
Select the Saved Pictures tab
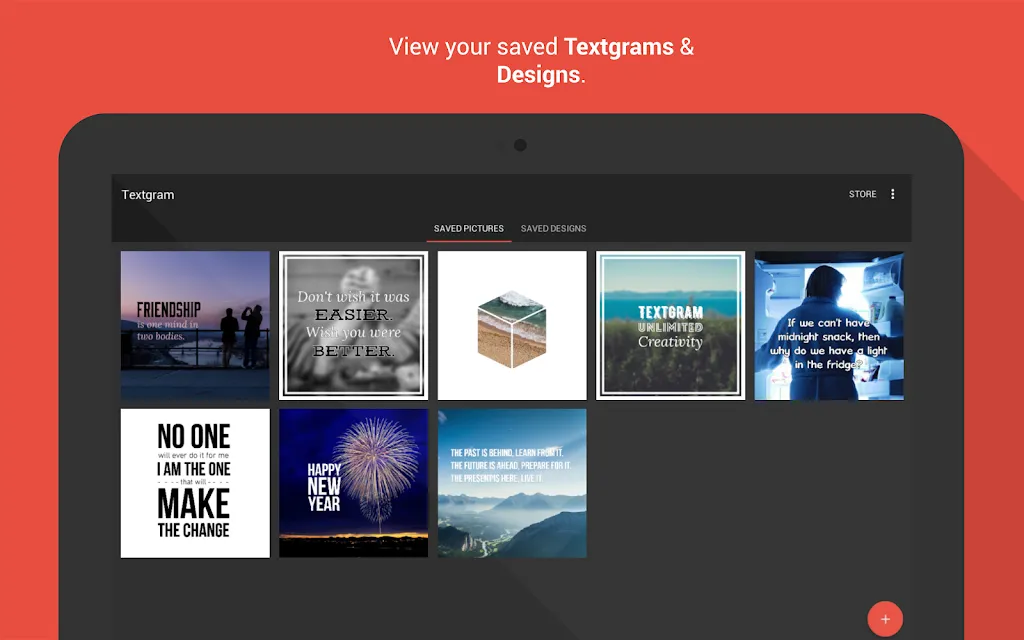click(468, 229)
